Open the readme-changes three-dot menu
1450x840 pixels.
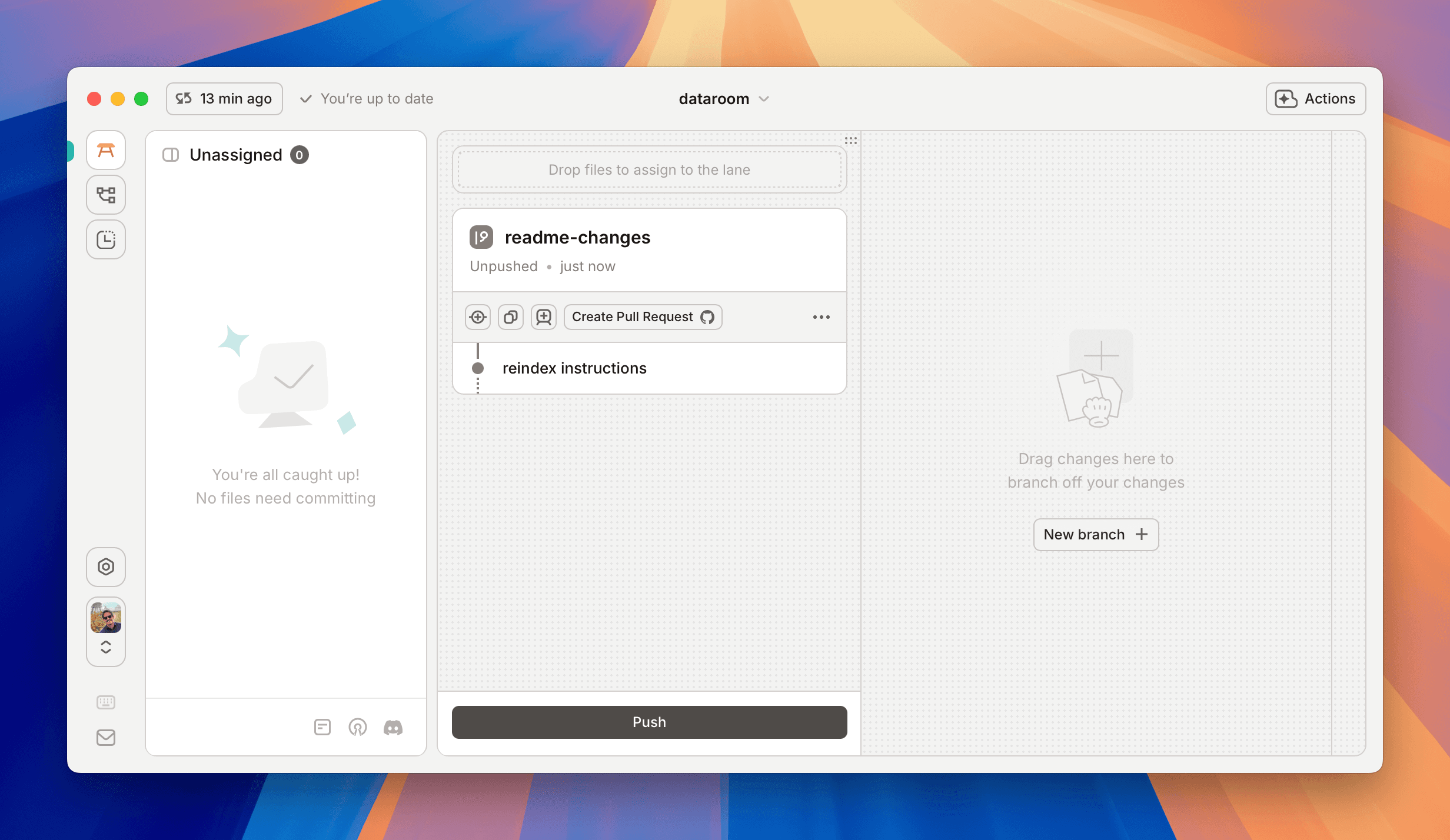pos(822,317)
